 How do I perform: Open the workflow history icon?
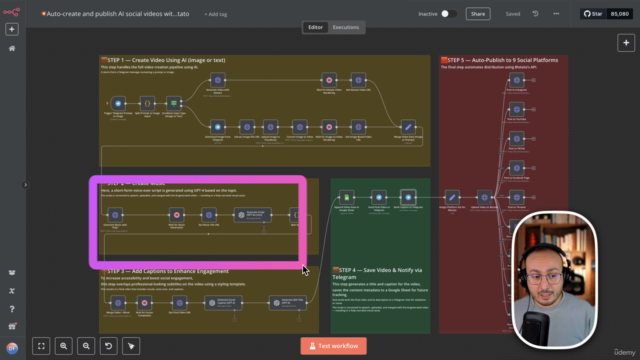[536, 14]
